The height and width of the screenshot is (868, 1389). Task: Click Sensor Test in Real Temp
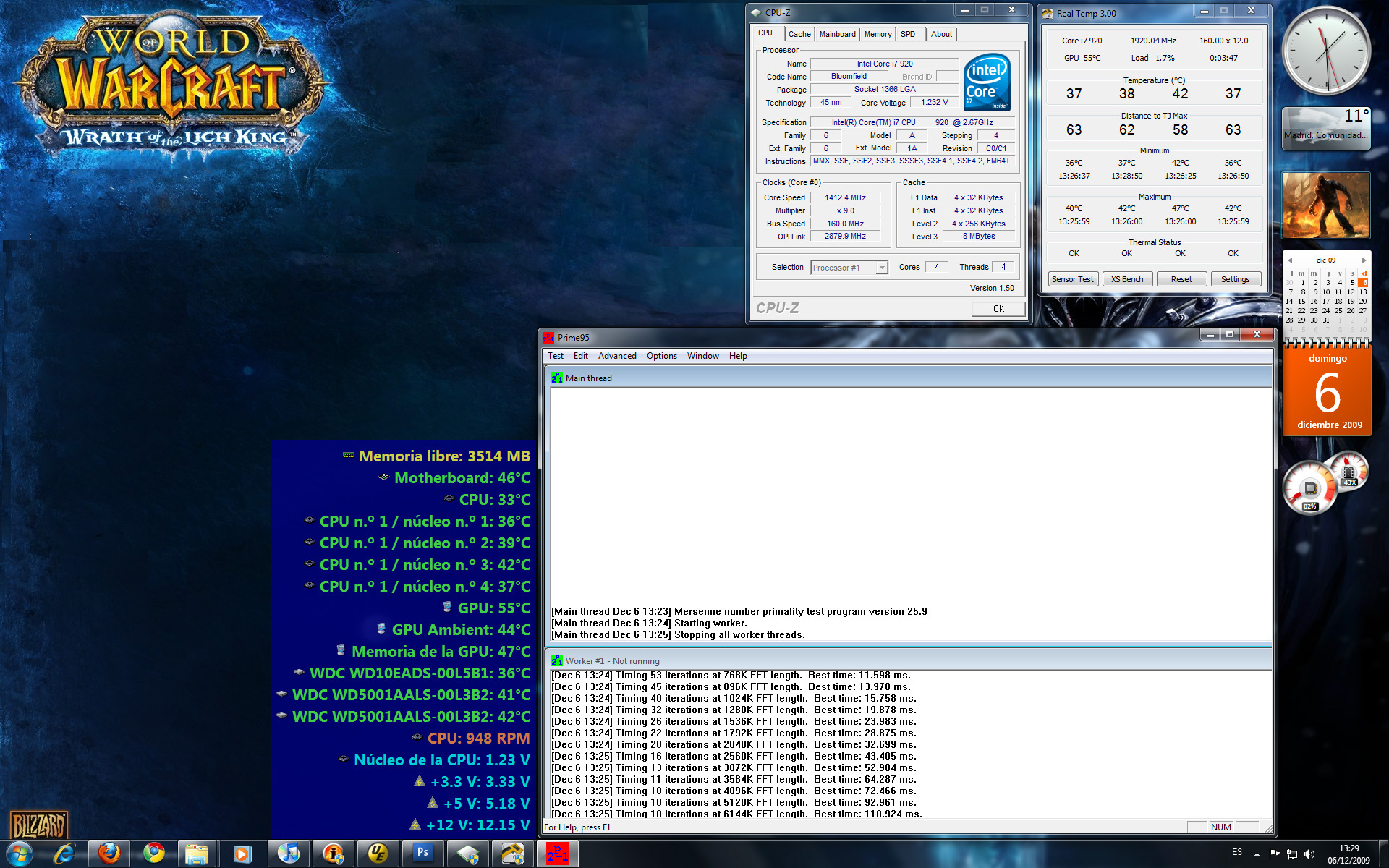coord(1073,279)
